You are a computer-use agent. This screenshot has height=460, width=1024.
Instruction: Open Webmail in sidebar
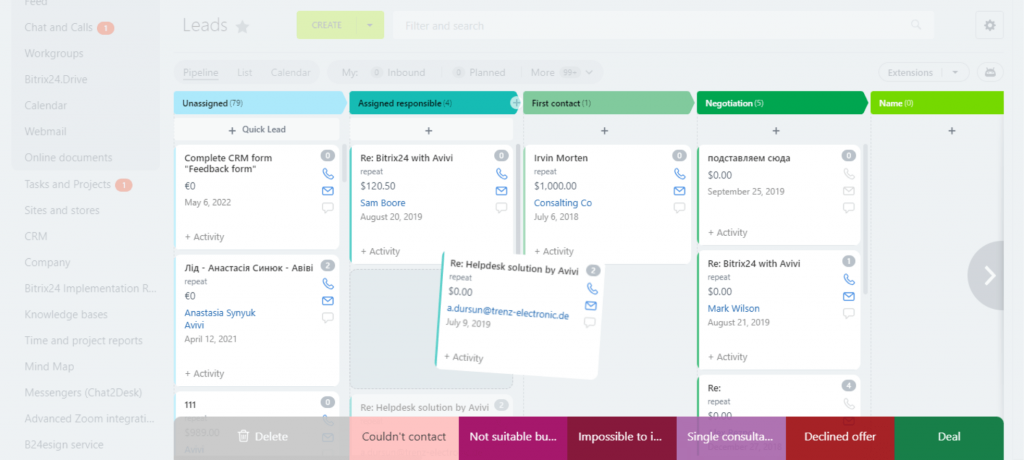pos(45,131)
